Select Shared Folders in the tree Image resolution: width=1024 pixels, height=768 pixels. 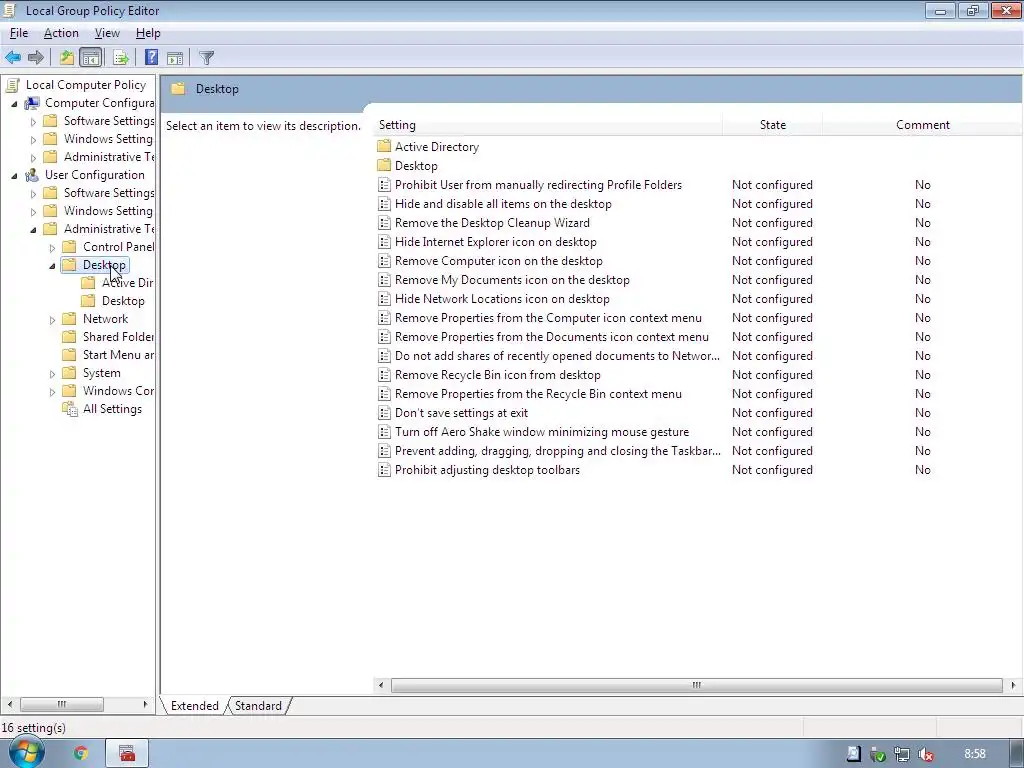(118, 337)
